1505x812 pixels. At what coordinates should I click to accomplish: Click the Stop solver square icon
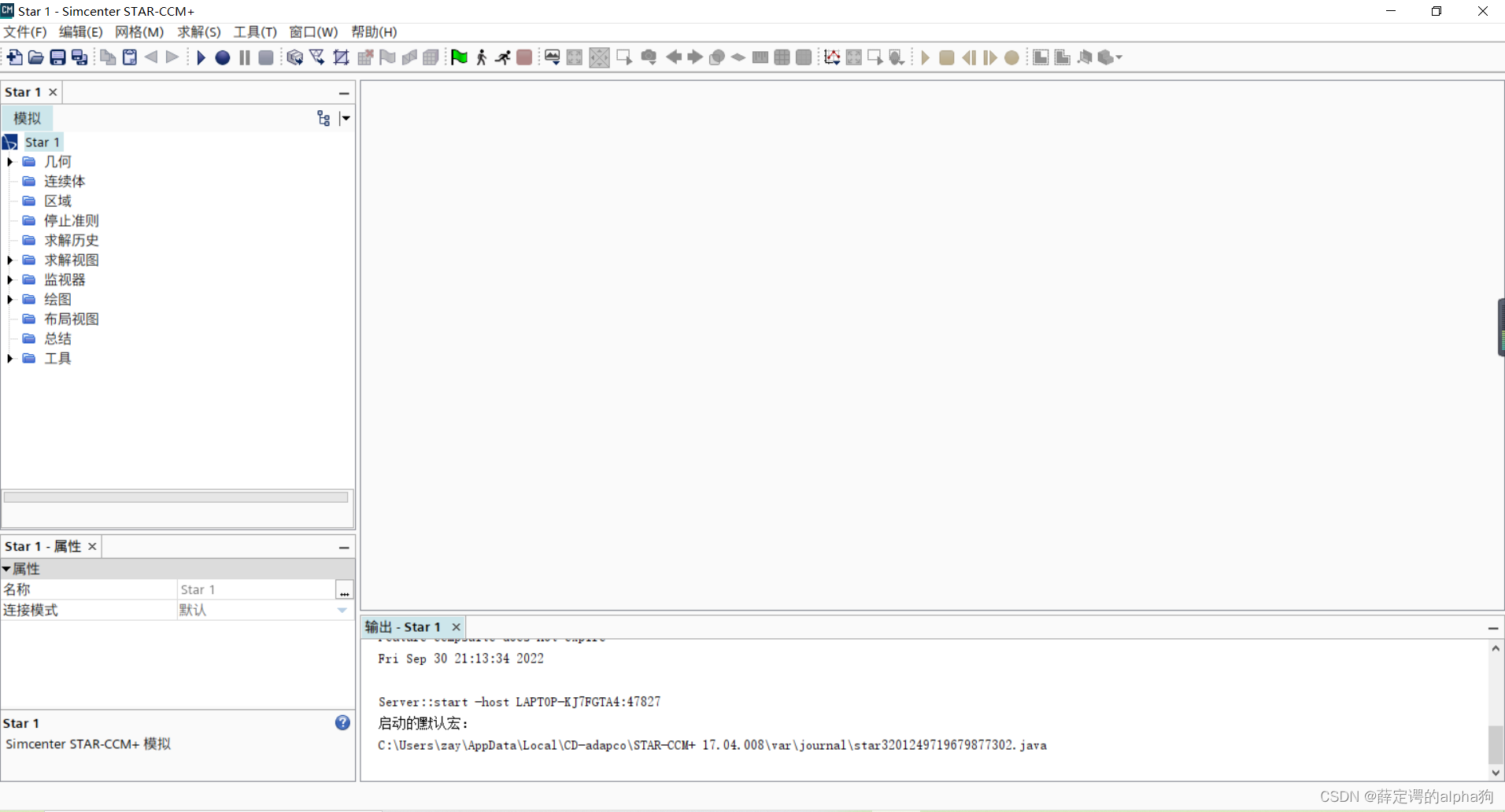[266, 57]
